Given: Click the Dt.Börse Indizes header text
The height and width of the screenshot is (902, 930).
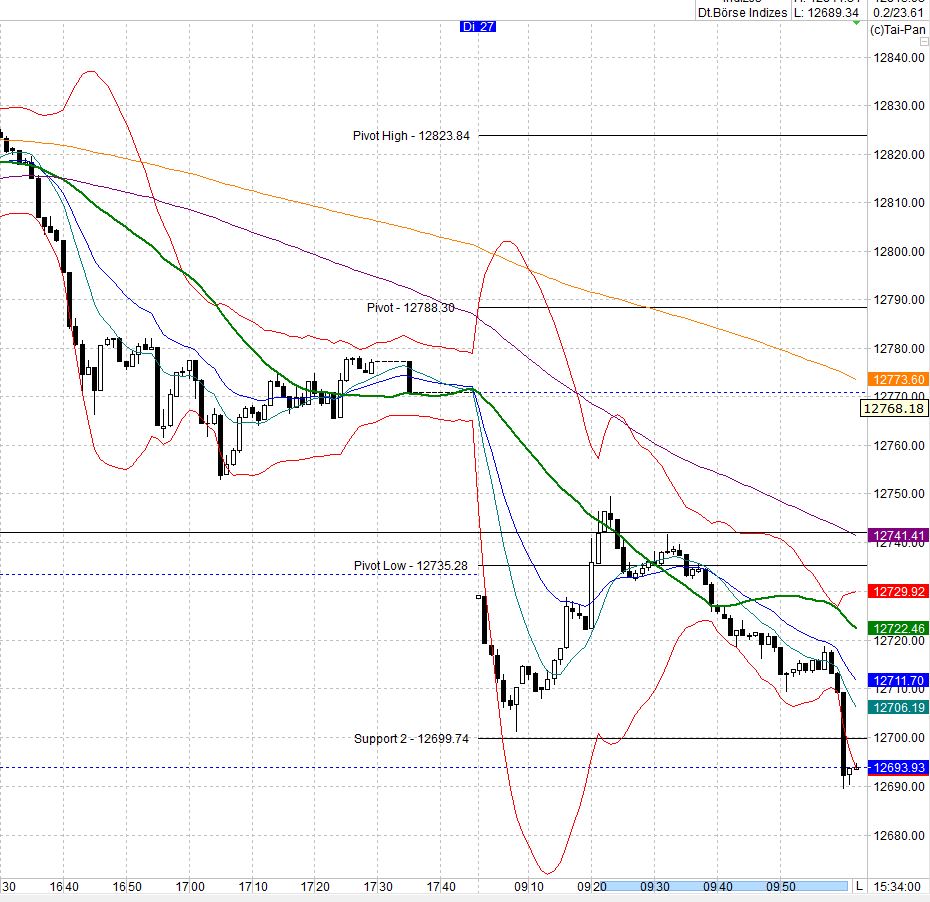Looking at the screenshot, I should click(x=743, y=12).
